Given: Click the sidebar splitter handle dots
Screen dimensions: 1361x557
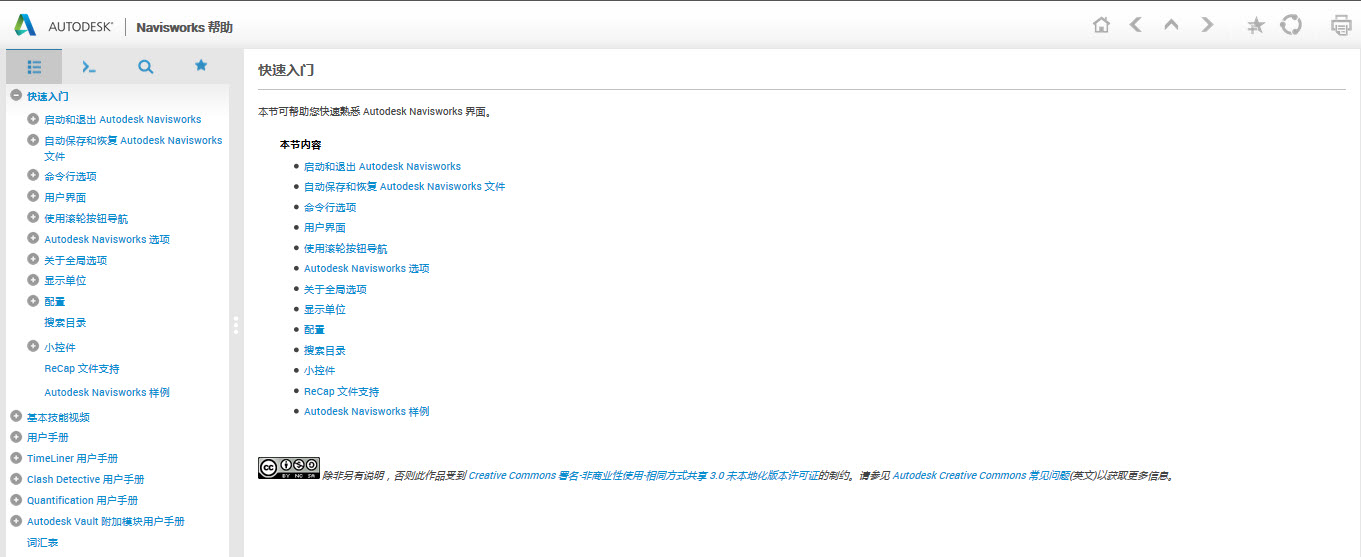Looking at the screenshot, I should [236, 324].
